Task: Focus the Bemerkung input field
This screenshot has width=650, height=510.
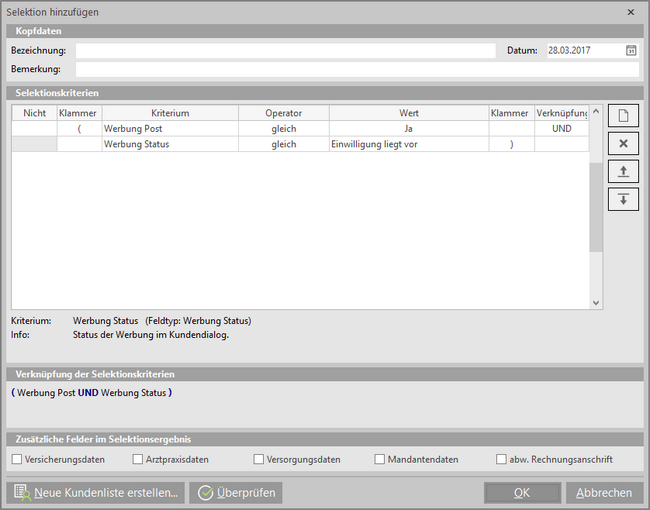Action: pyautogui.click(x=357, y=69)
